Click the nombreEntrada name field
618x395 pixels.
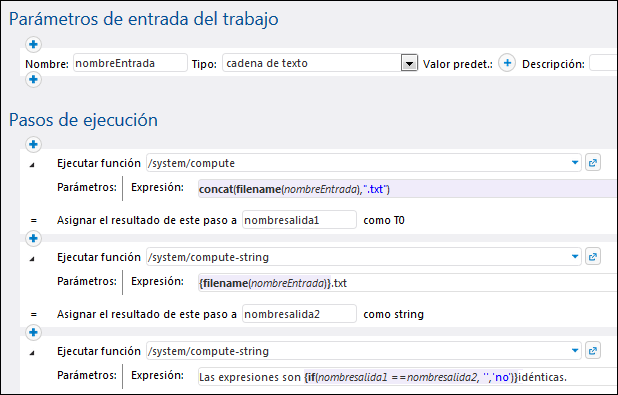coord(130,63)
